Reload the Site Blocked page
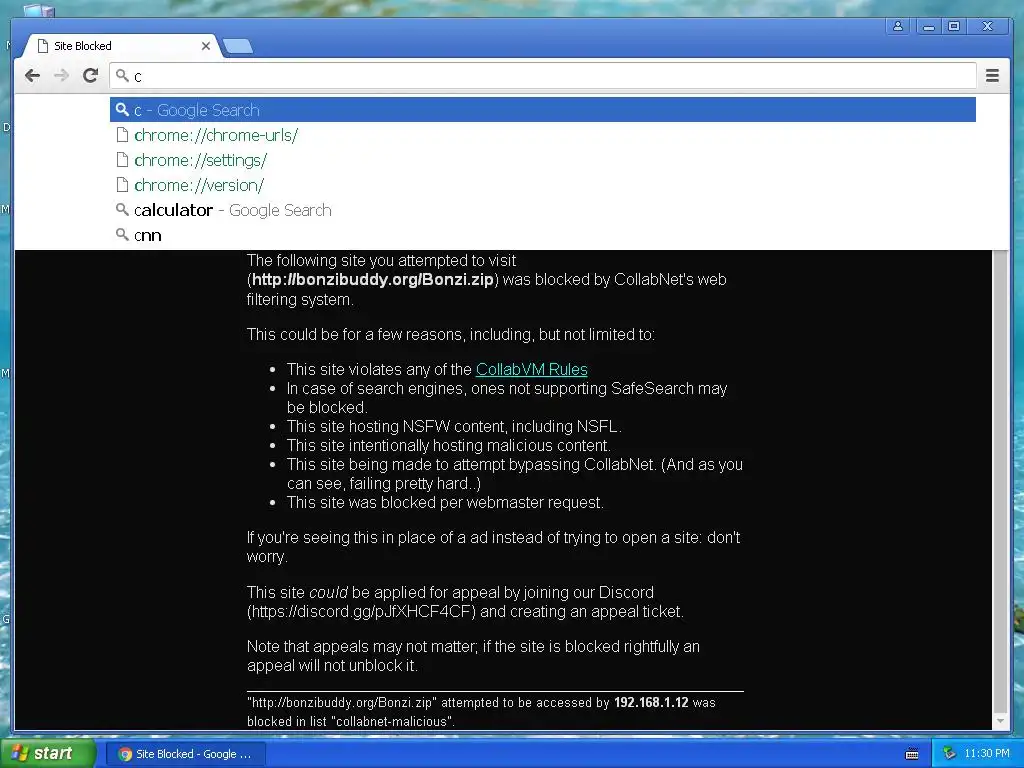This screenshot has height=768, width=1024. (90, 76)
